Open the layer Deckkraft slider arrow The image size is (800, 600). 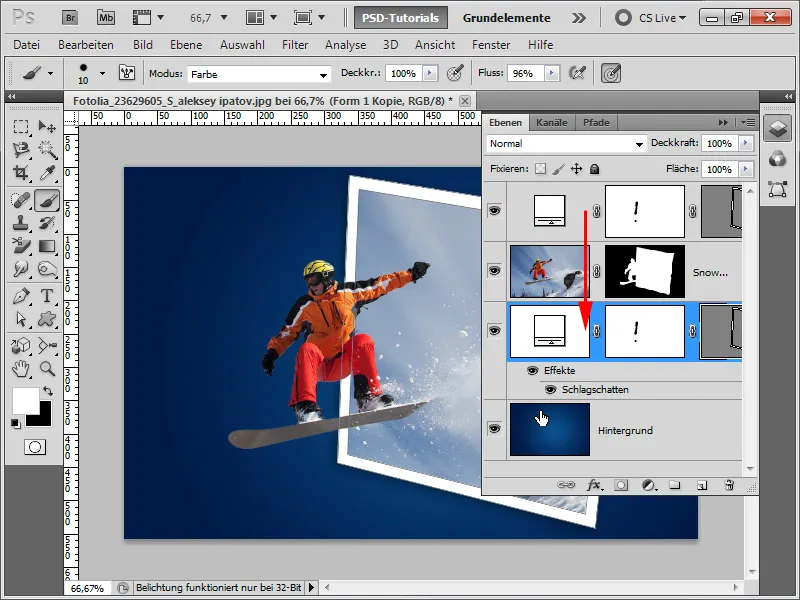click(x=745, y=143)
